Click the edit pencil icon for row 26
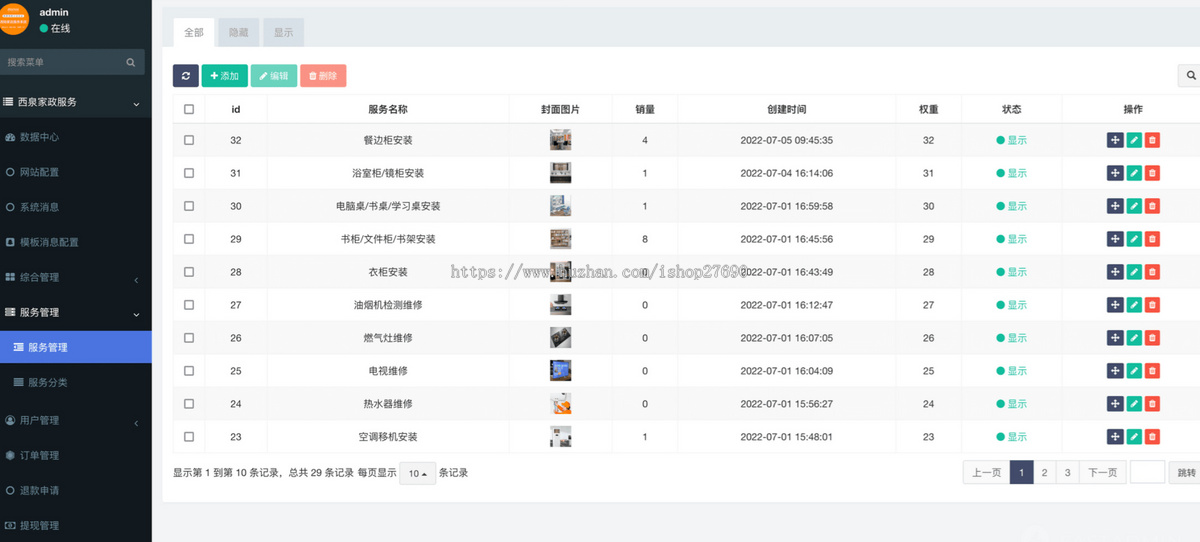 point(1134,338)
